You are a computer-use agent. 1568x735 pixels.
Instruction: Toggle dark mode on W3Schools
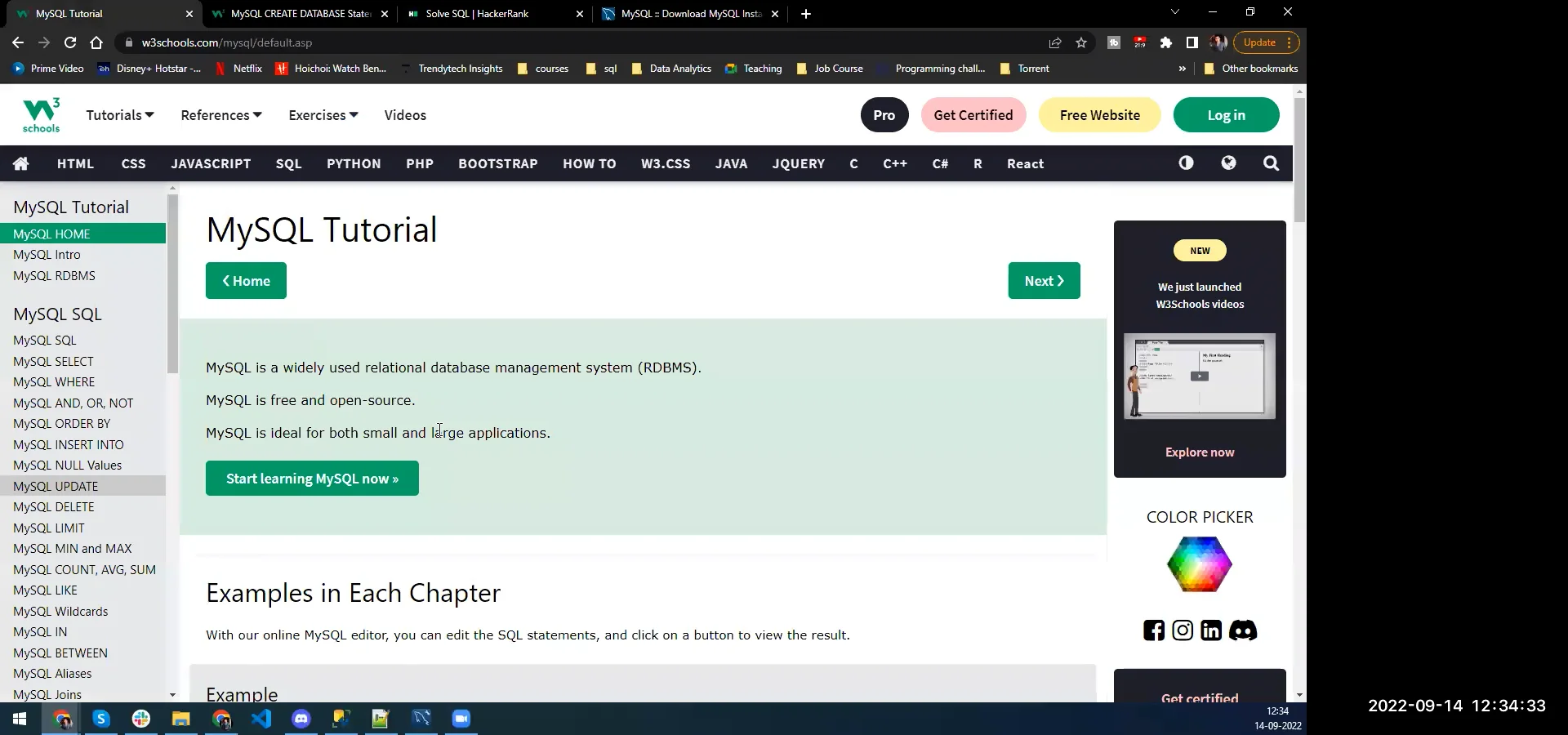[x=1186, y=163]
